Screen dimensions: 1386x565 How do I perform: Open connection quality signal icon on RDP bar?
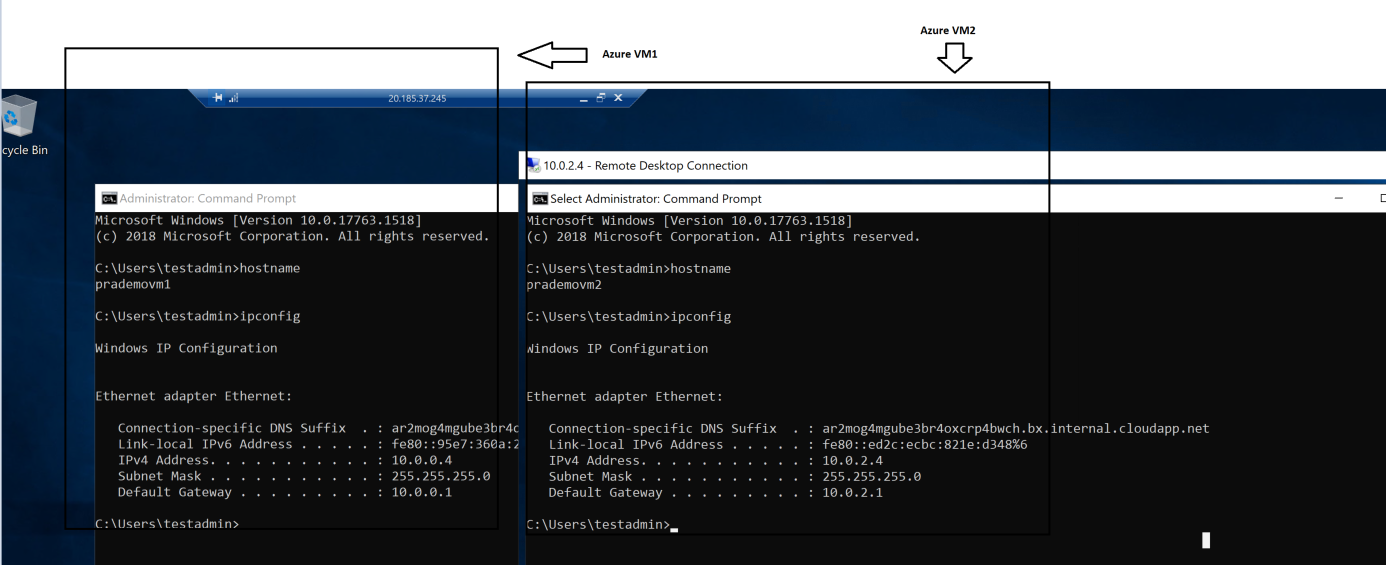[x=234, y=98]
